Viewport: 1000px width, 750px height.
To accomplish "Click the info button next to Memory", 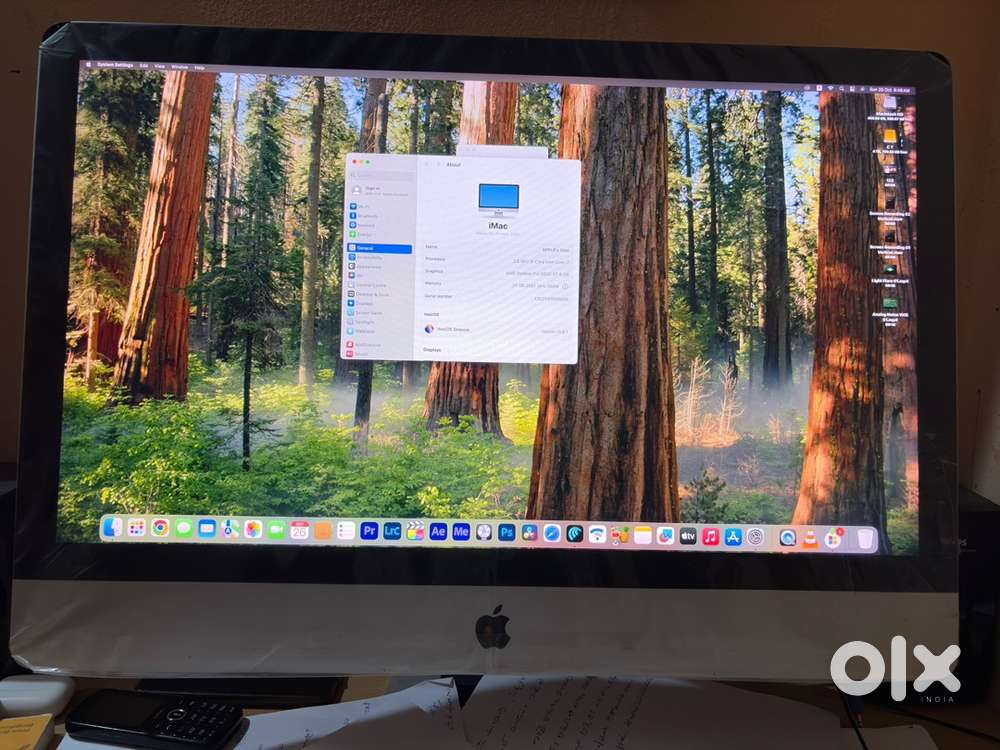I will point(567,284).
